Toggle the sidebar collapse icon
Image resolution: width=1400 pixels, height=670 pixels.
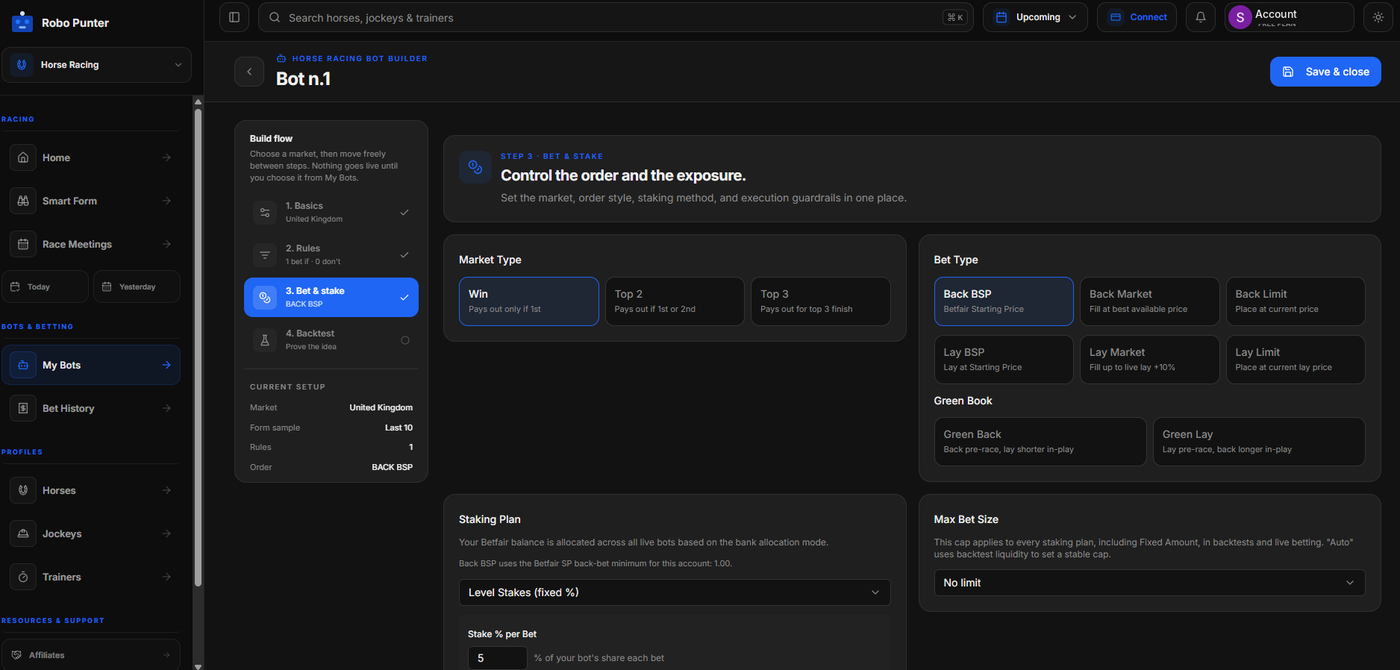pyautogui.click(x=234, y=17)
